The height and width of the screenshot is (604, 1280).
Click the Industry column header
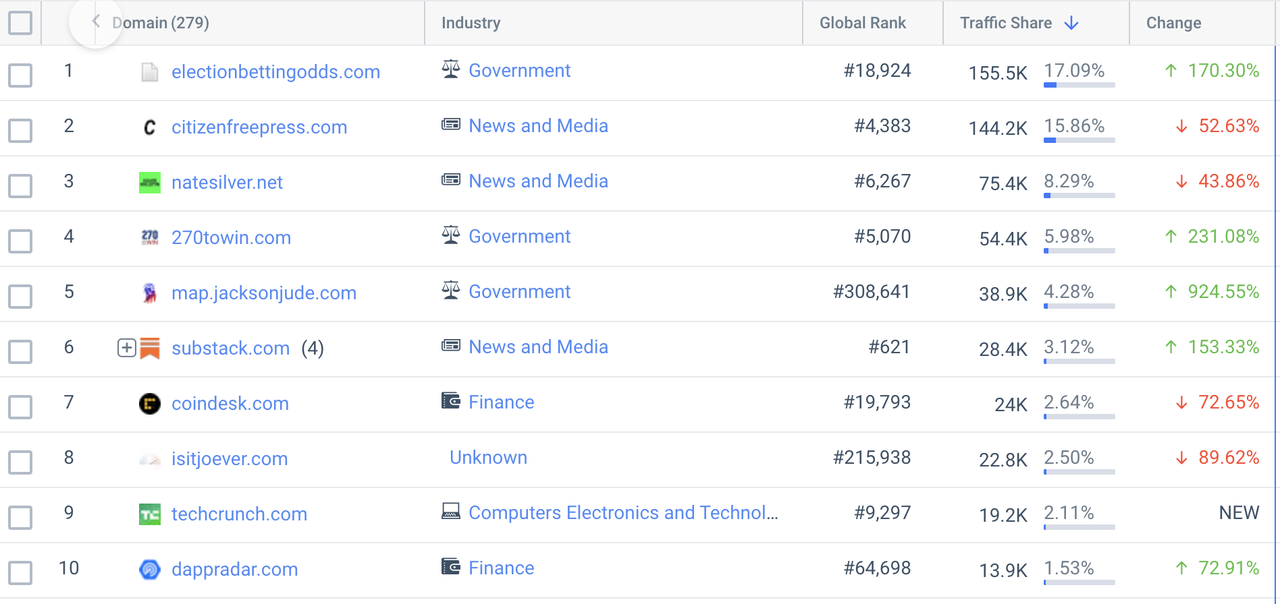click(x=471, y=23)
